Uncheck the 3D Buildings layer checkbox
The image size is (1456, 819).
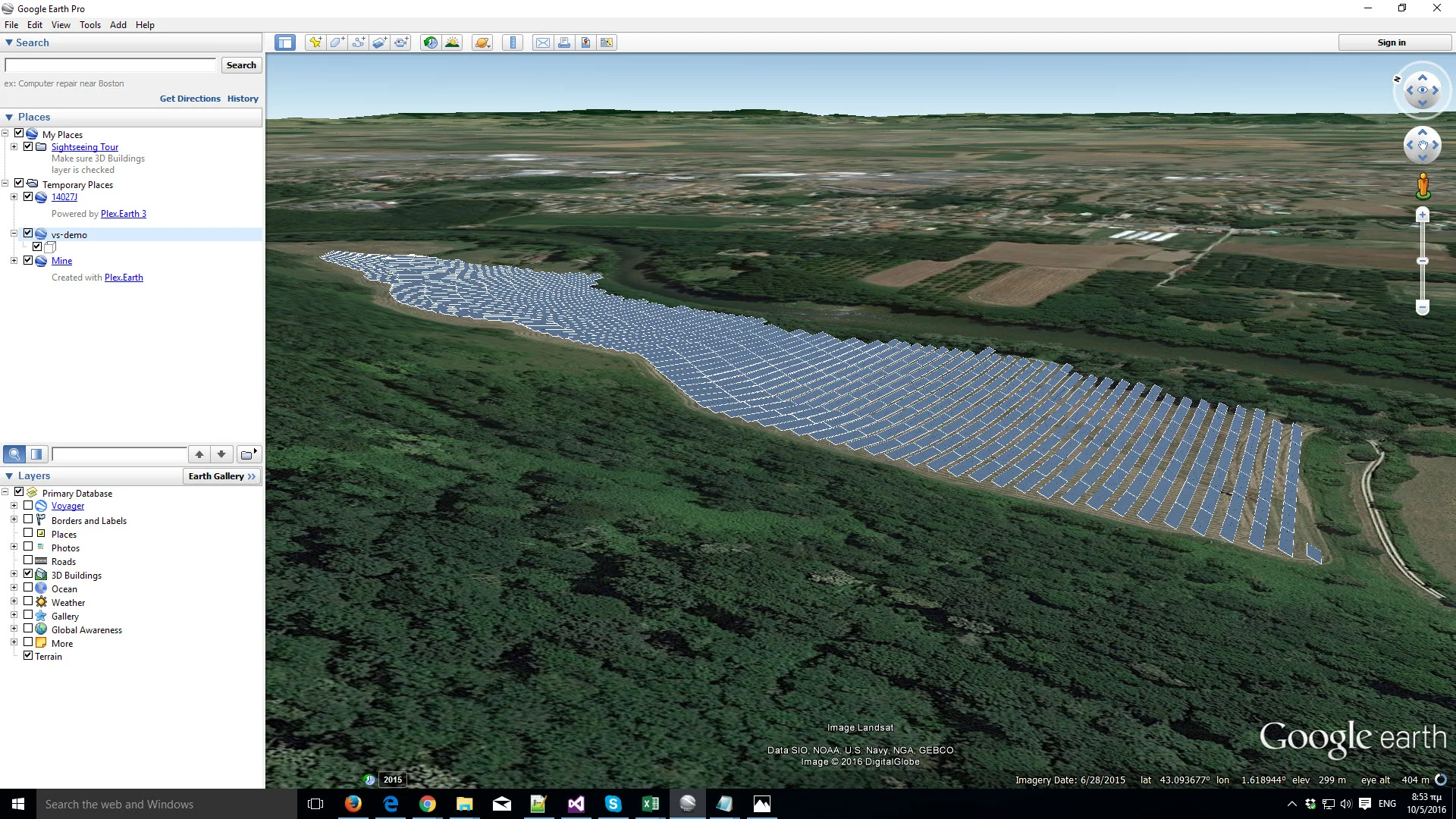(28, 574)
